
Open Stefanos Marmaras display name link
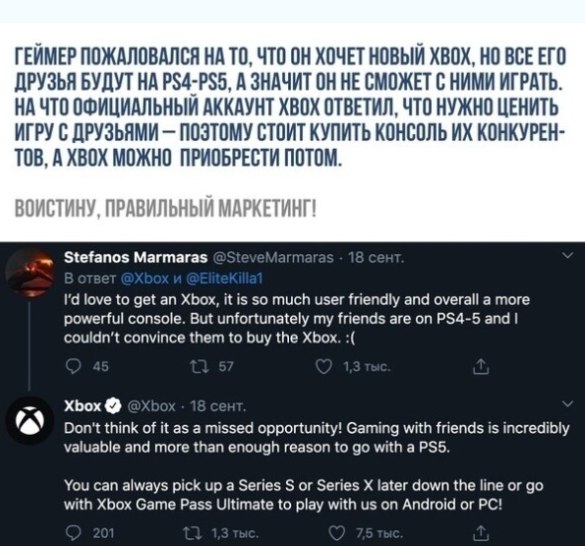(x=136, y=257)
